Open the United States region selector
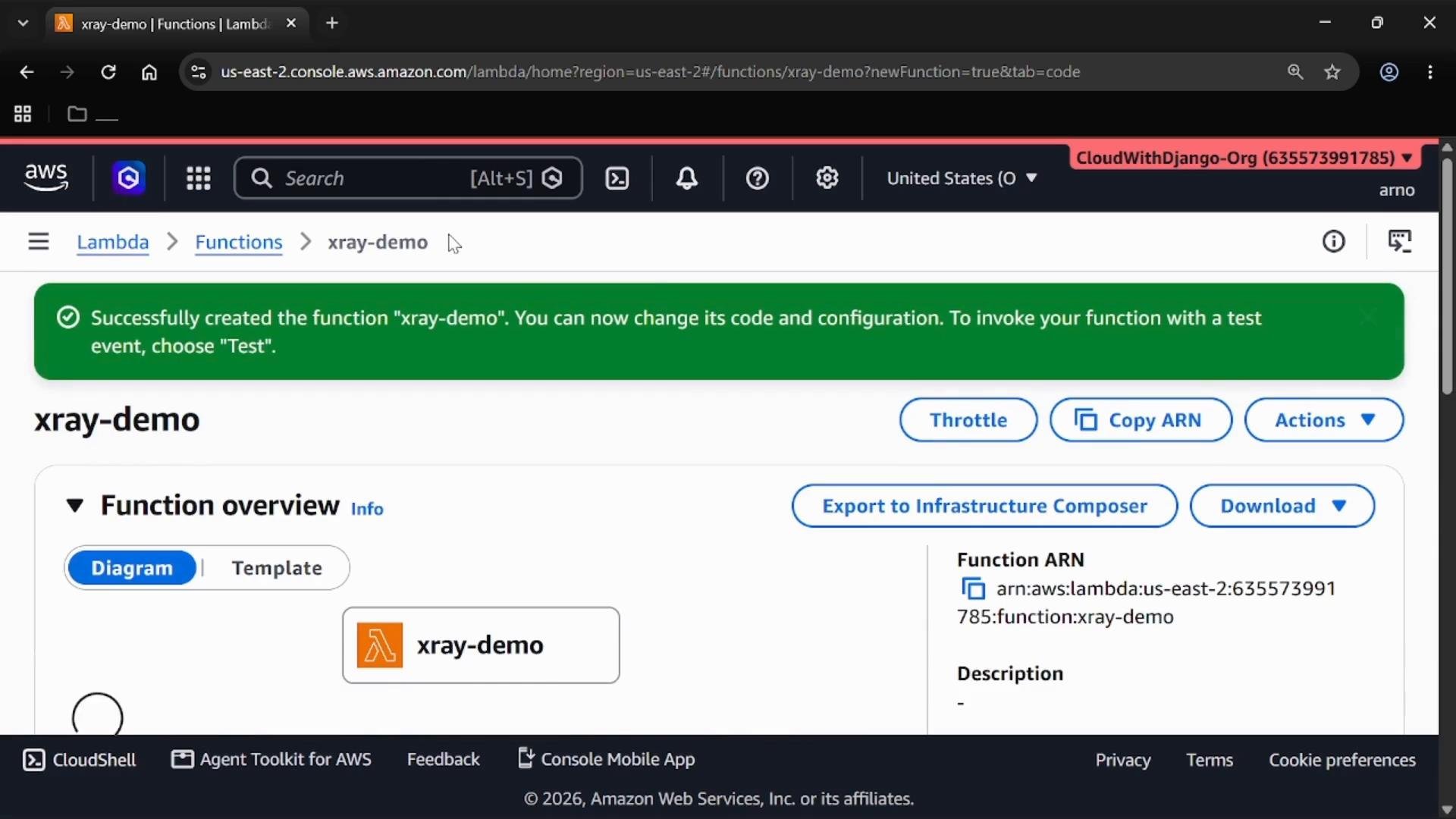This screenshot has height=819, width=1456. (962, 178)
